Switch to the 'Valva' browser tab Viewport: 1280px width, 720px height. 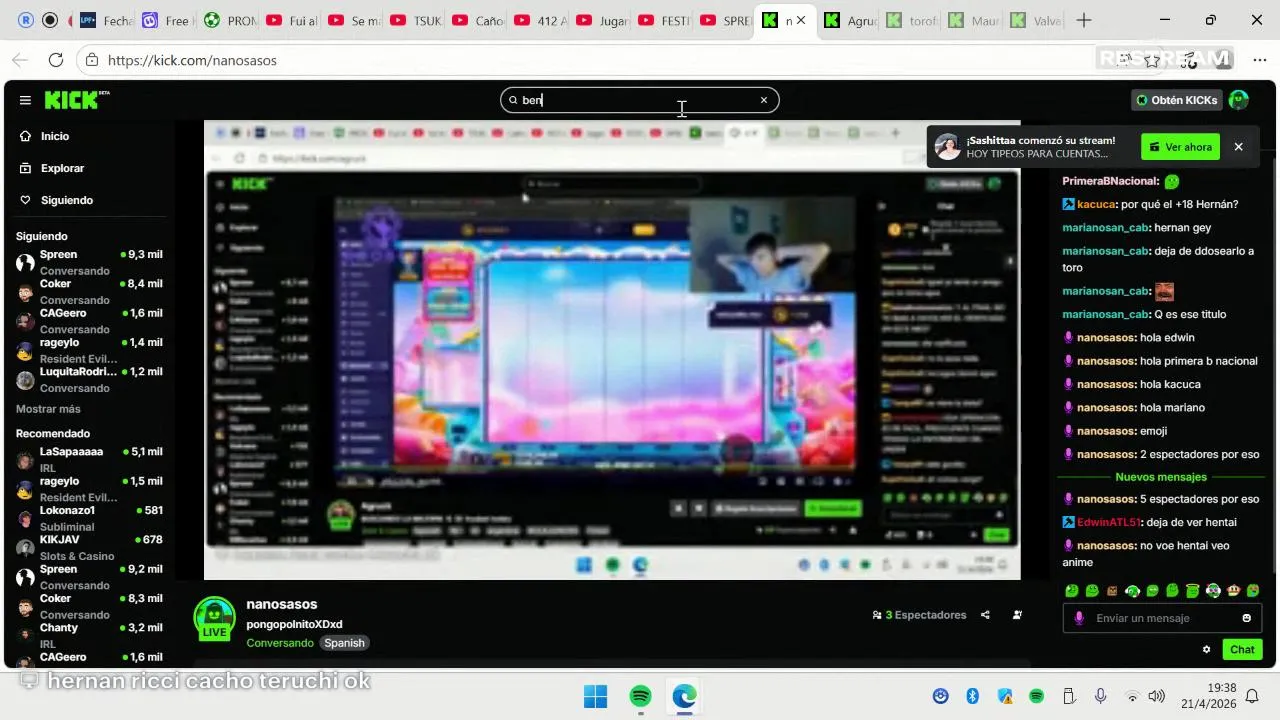coord(1036,20)
